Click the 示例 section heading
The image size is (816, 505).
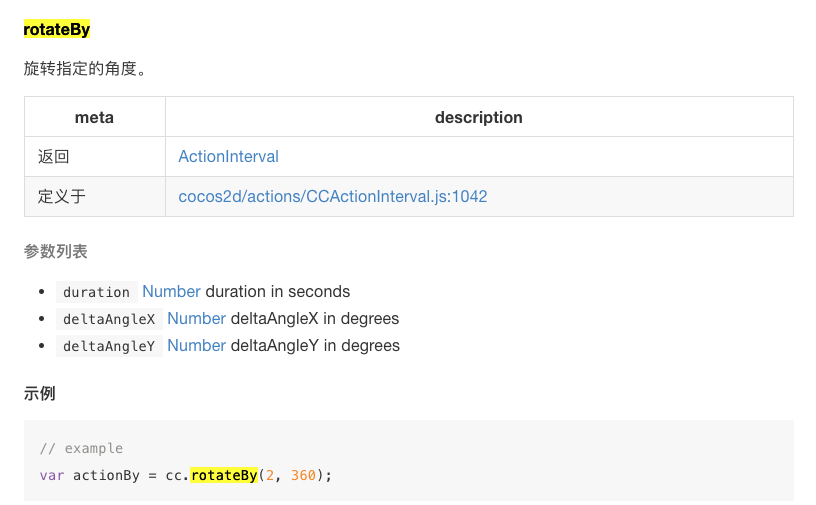(x=40, y=394)
